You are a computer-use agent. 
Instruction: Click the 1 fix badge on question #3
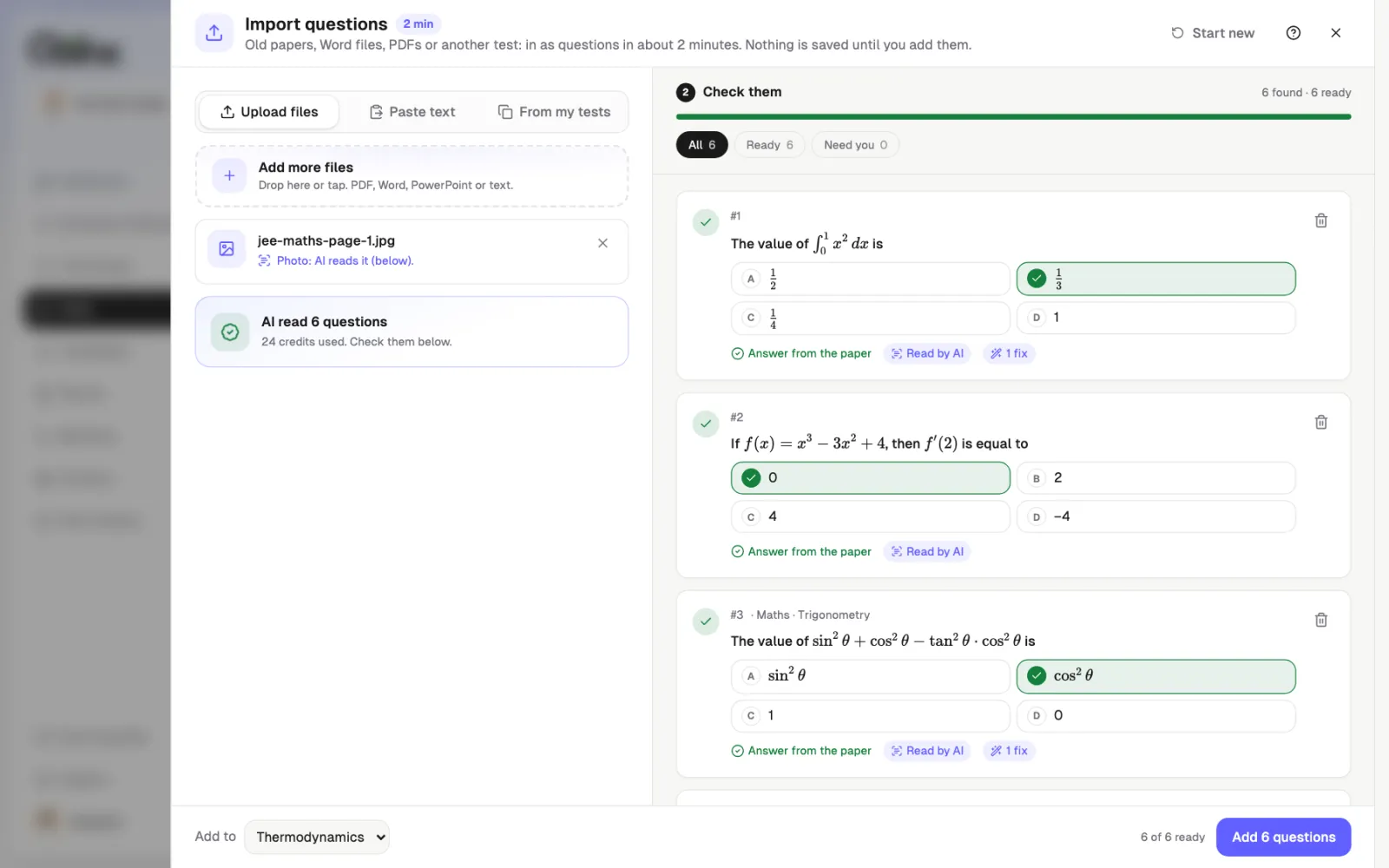click(x=1009, y=751)
